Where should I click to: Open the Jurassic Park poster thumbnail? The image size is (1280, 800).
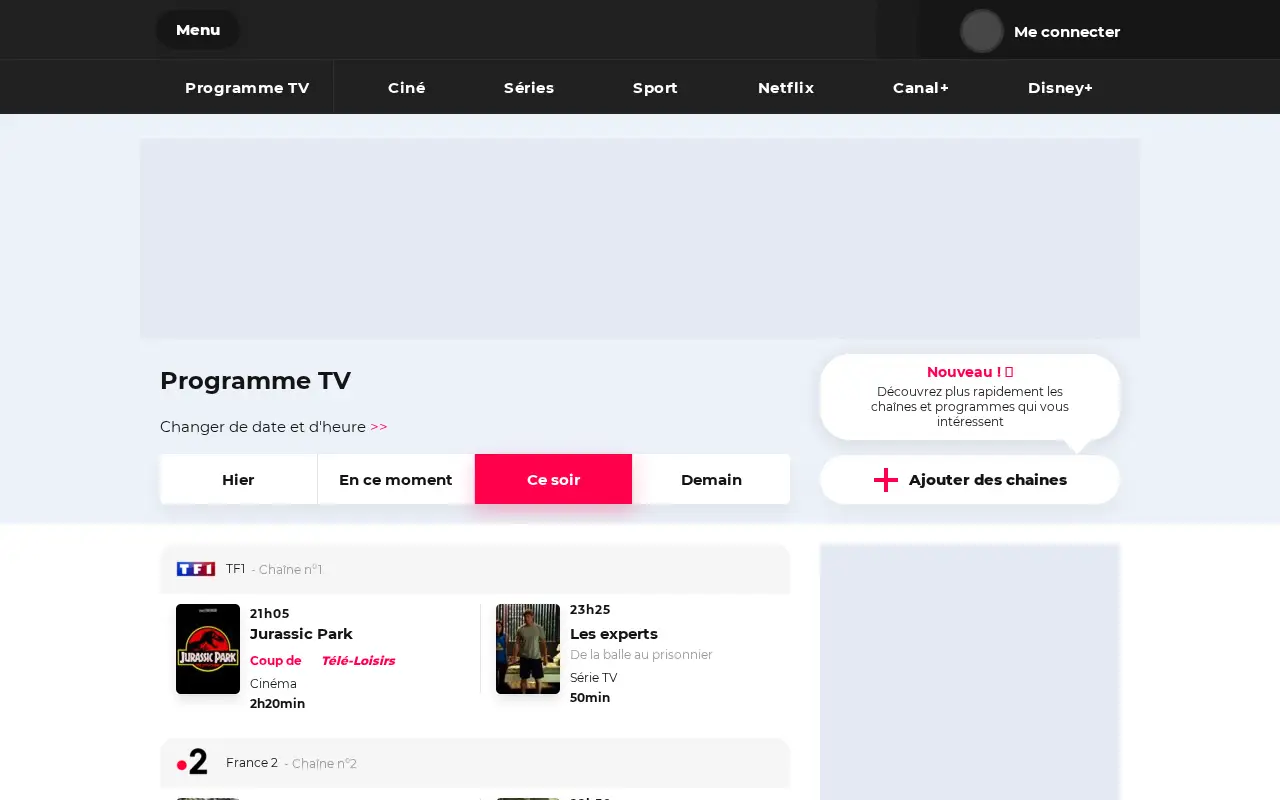pyautogui.click(x=208, y=649)
